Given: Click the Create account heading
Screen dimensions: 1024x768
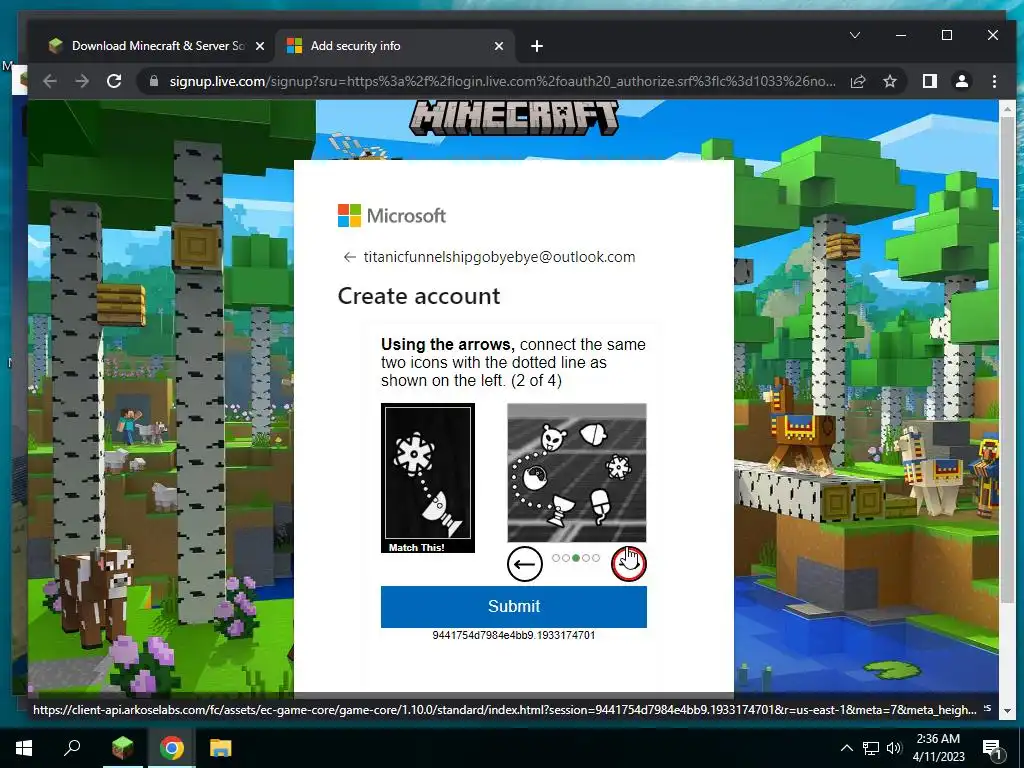Looking at the screenshot, I should click(x=419, y=296).
